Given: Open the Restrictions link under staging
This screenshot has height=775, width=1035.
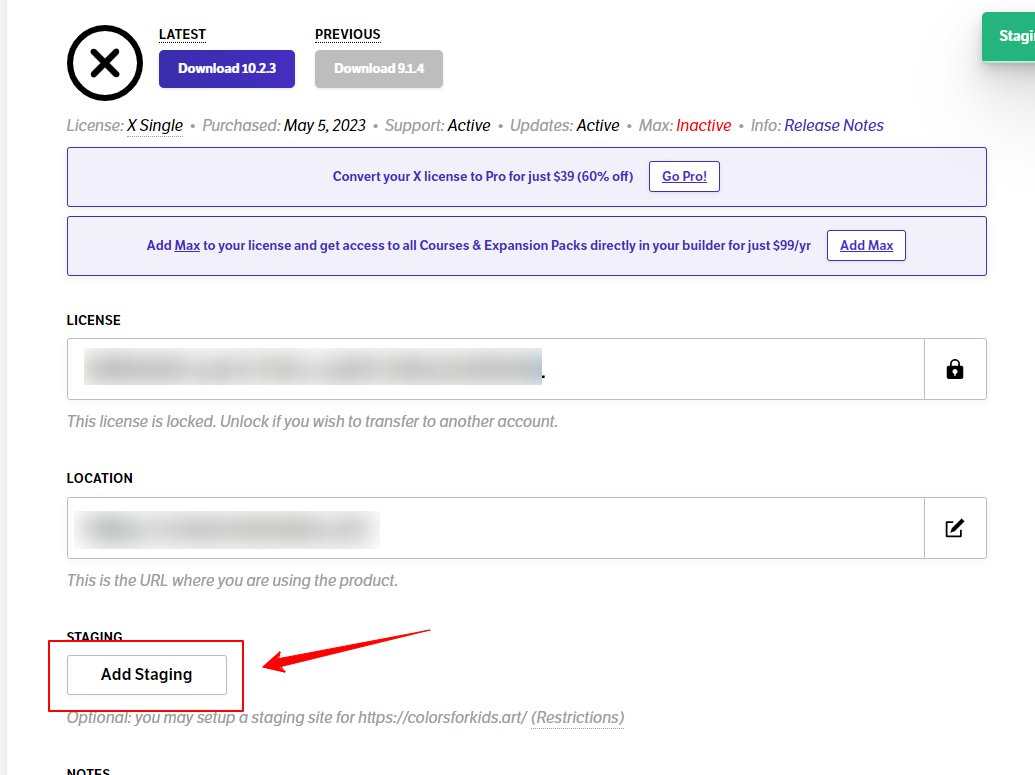Looking at the screenshot, I should 577,718.
